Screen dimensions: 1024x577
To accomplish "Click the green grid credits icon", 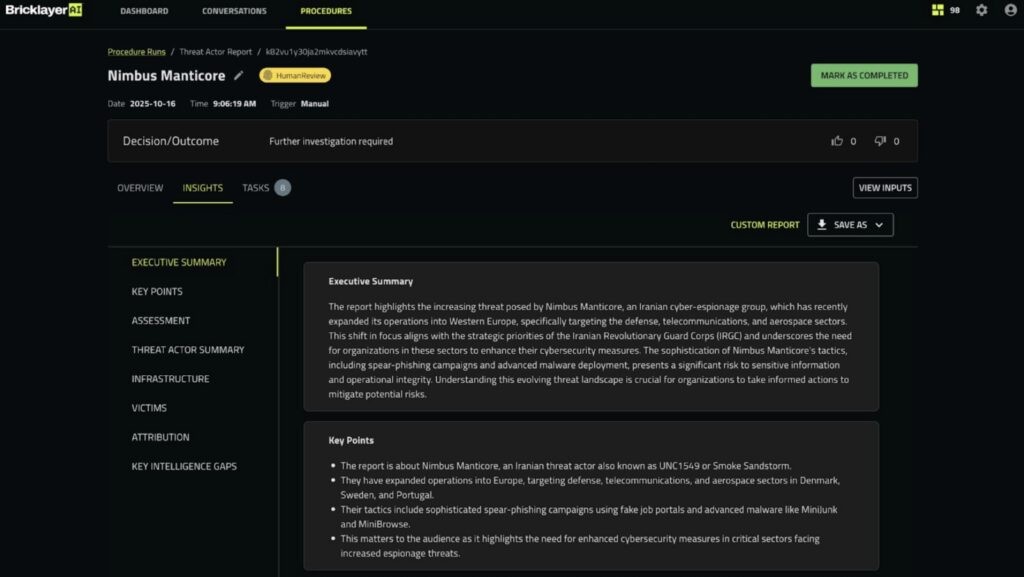I will 937,11.
